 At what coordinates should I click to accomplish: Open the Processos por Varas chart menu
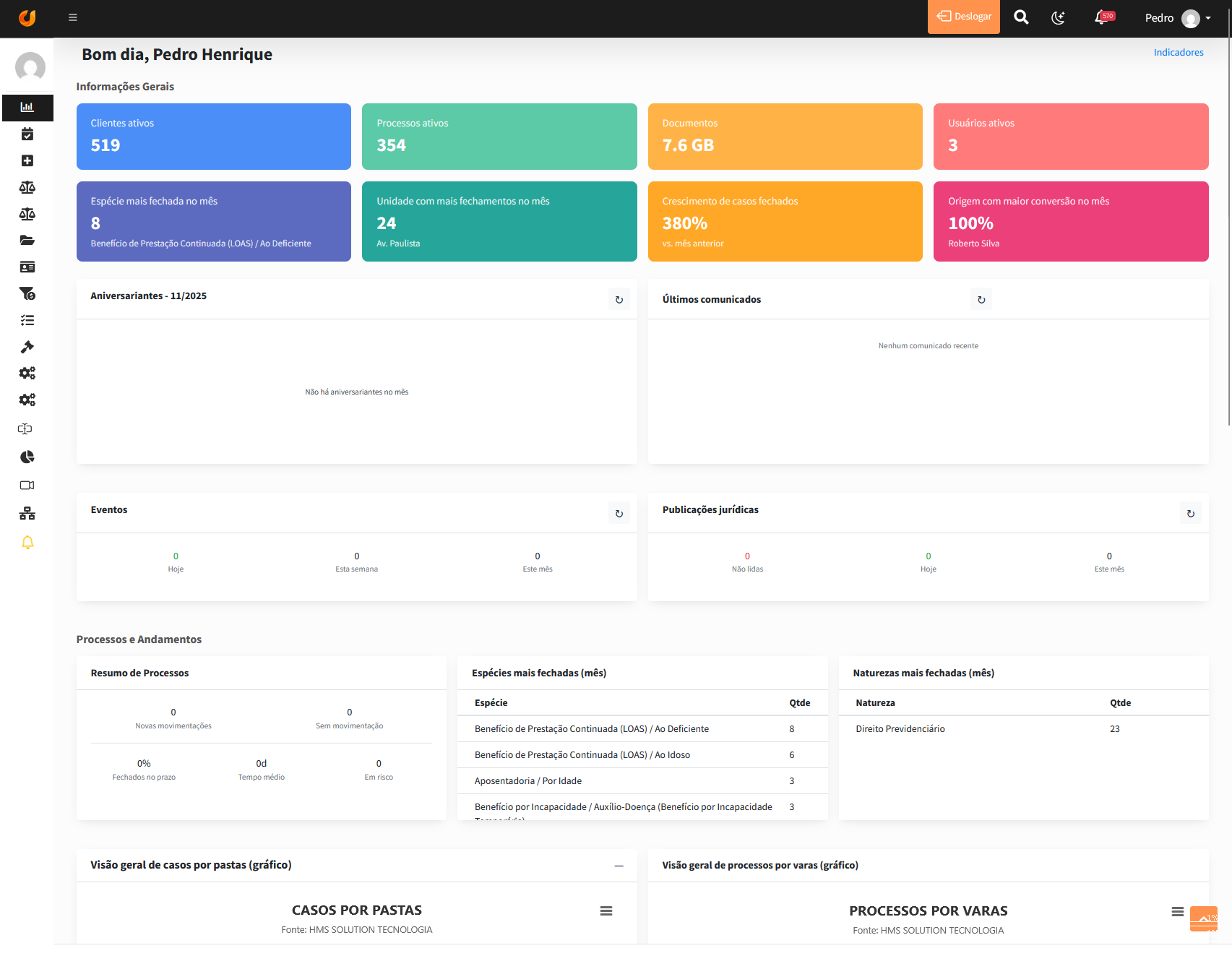pyautogui.click(x=1177, y=912)
